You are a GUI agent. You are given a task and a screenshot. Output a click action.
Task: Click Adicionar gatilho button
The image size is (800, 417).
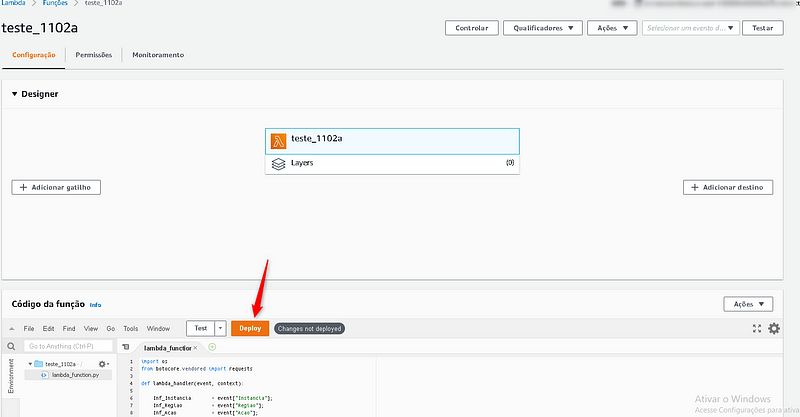[56, 187]
